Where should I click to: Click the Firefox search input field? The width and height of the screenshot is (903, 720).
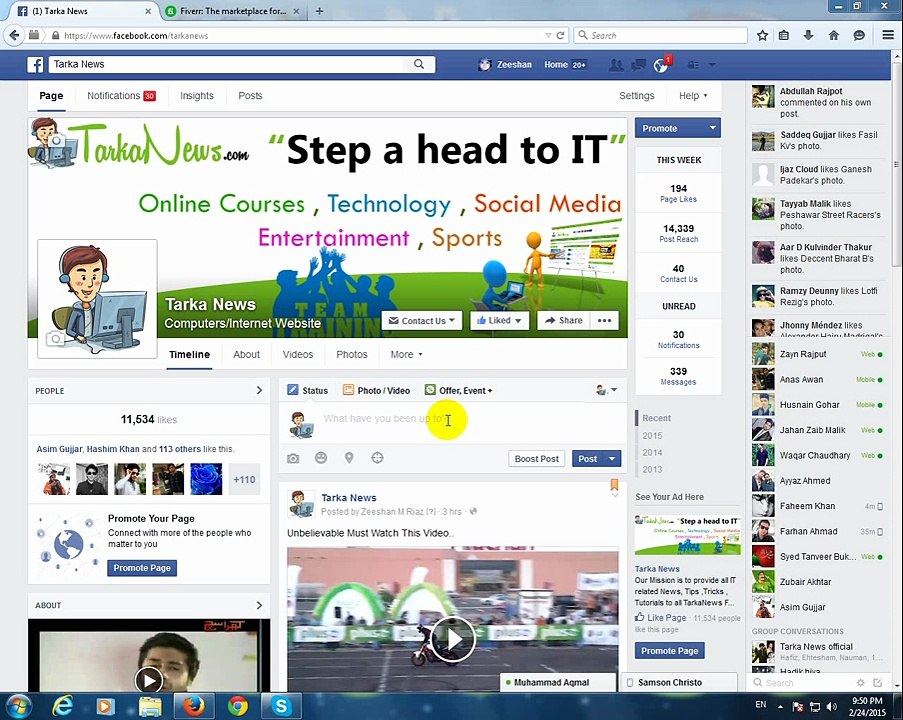click(x=661, y=35)
